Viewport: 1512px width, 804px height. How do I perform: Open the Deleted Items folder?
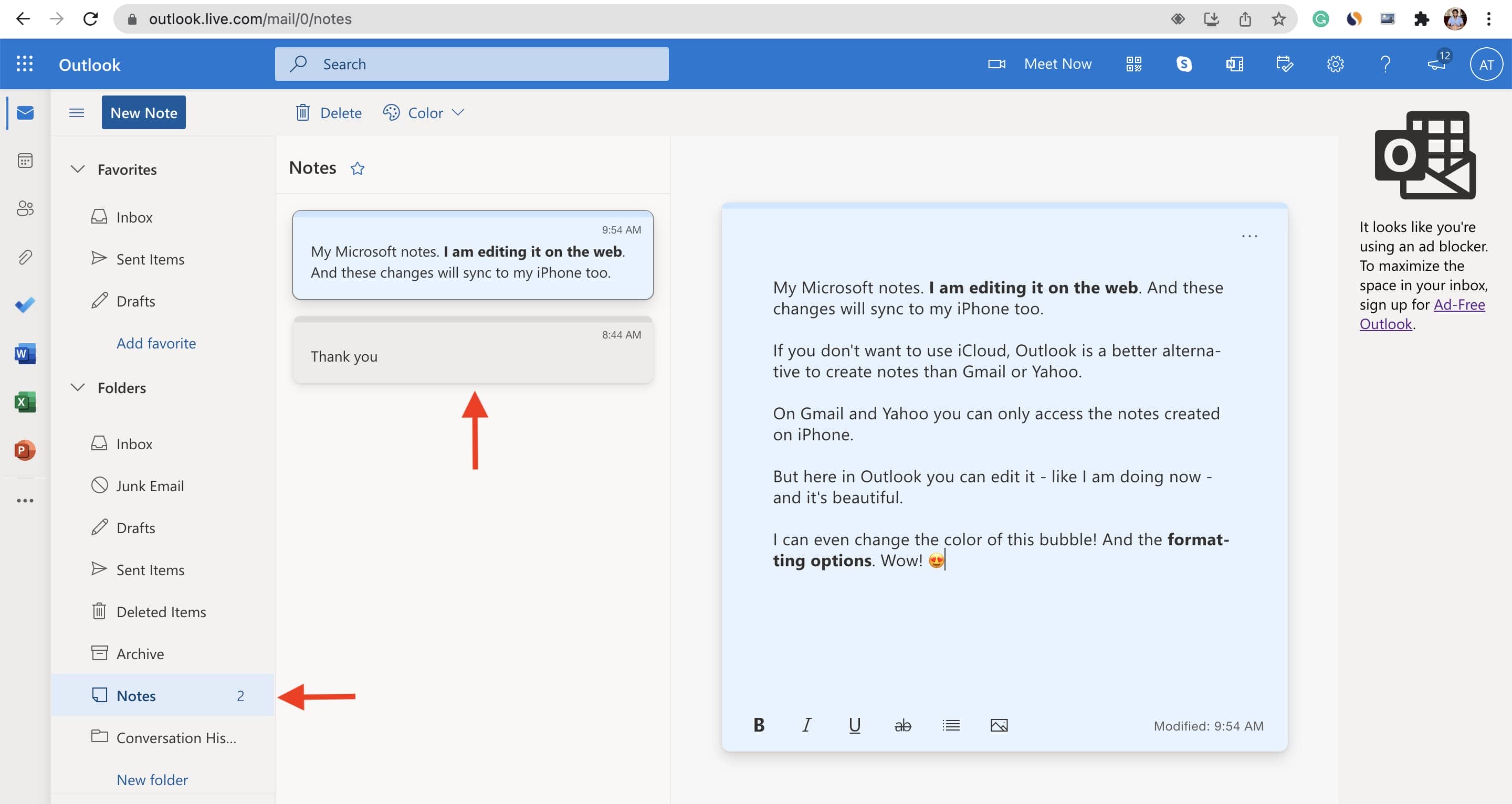point(163,611)
